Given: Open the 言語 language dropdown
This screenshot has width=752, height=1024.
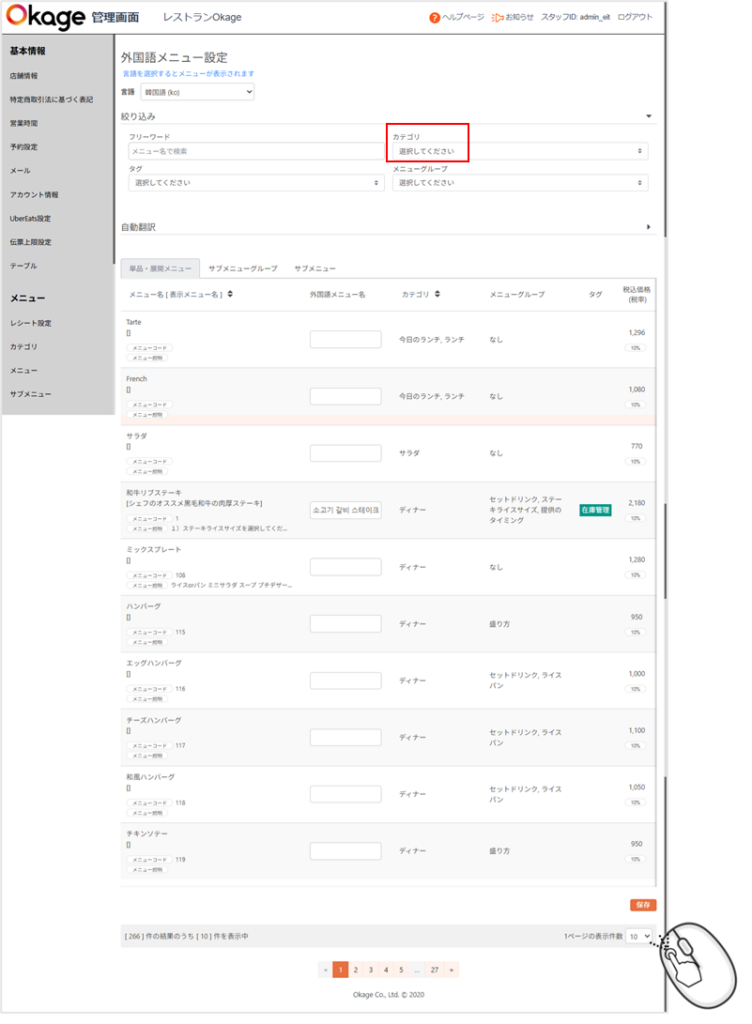Looking at the screenshot, I should (197, 92).
